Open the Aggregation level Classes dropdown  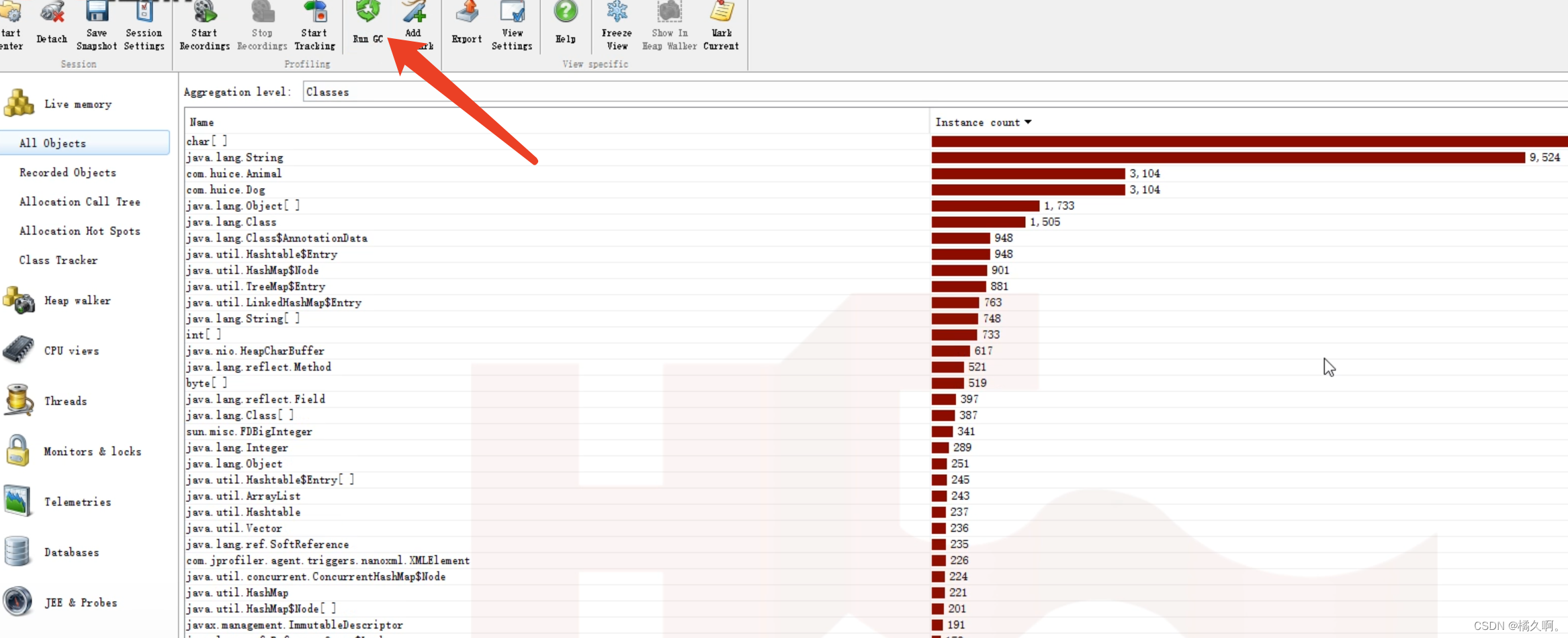click(935, 92)
